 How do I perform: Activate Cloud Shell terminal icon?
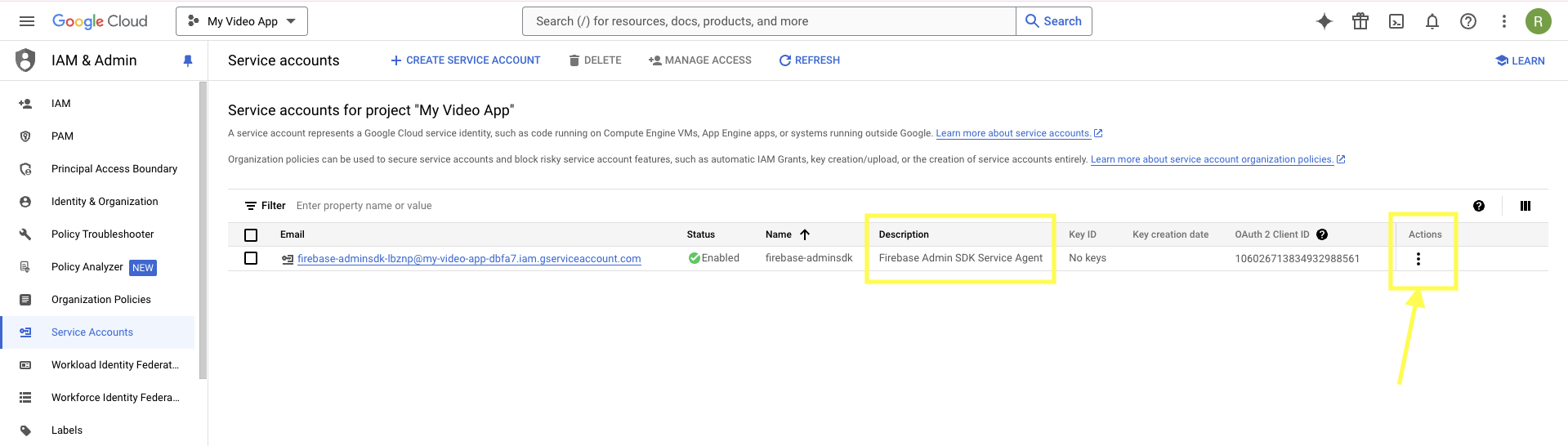tap(1396, 21)
